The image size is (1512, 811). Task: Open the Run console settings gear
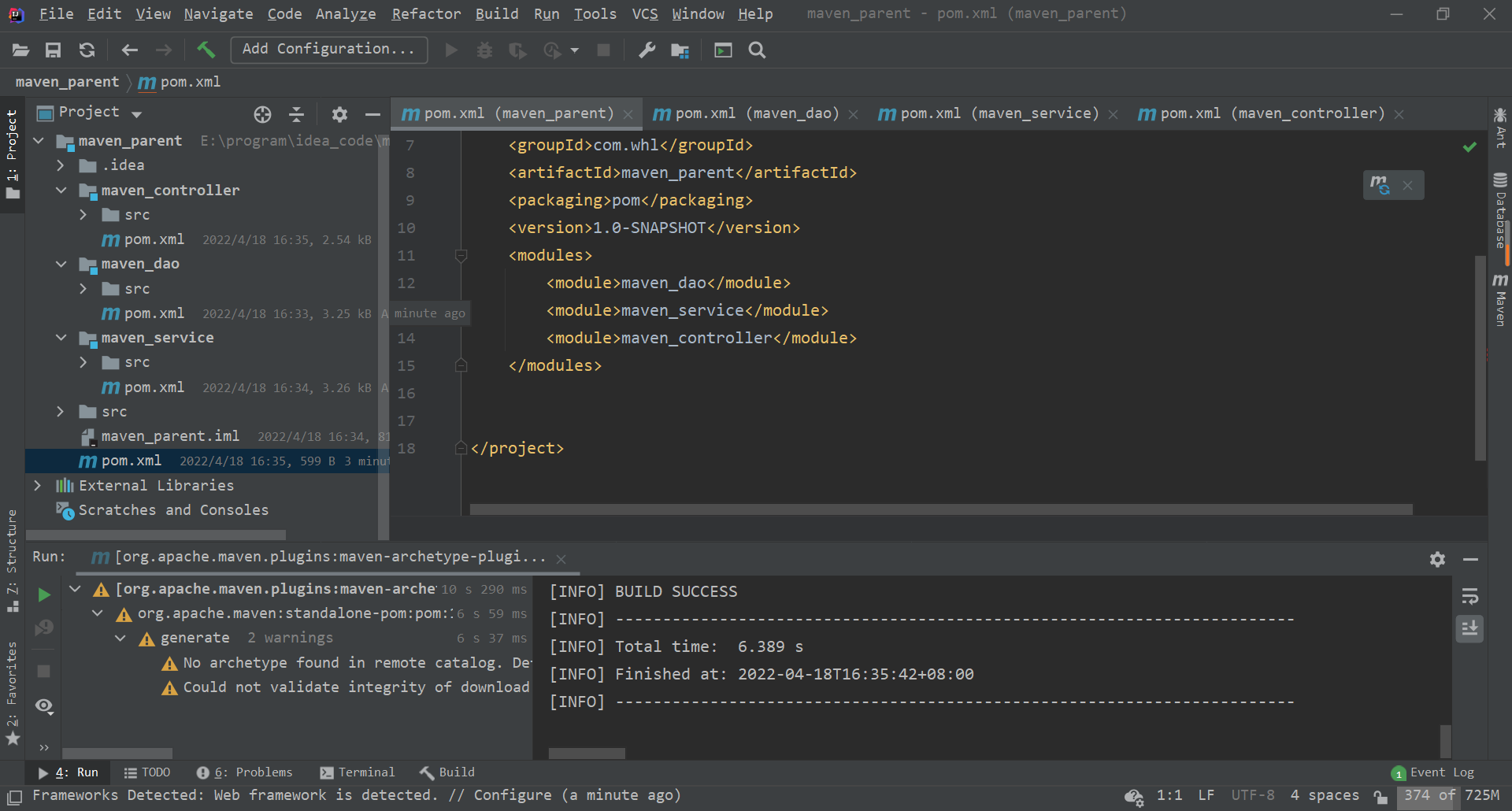[x=1438, y=559]
